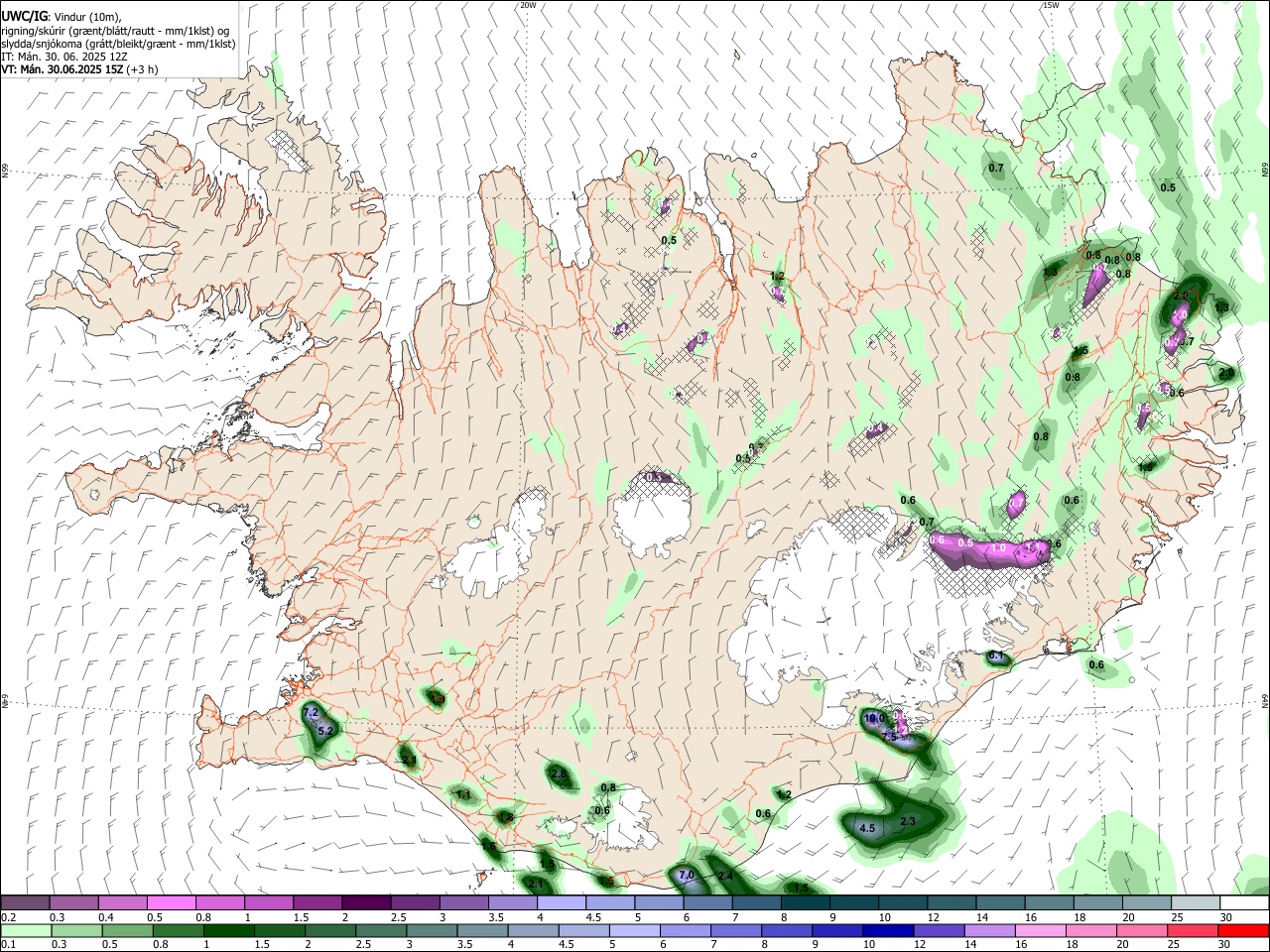Click the 7.0 rainfall value on the map

click(x=686, y=876)
